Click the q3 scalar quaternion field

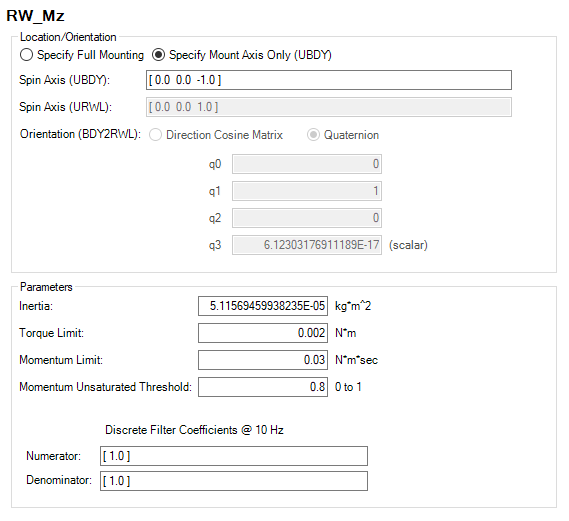(x=307, y=245)
